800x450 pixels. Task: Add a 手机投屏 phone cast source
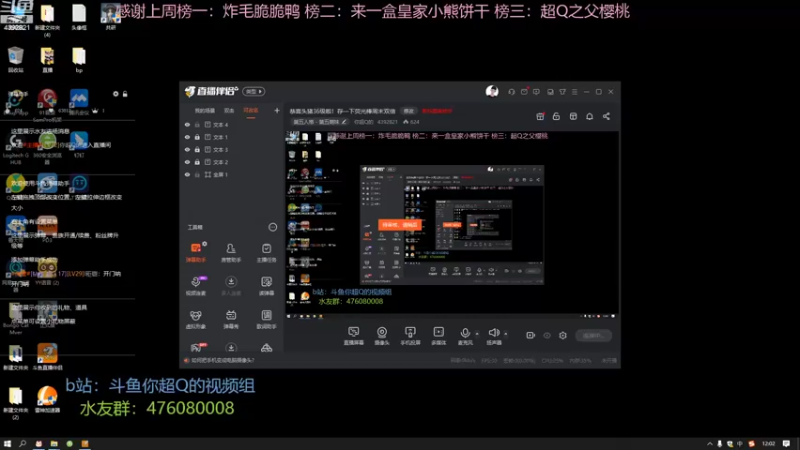click(x=410, y=336)
